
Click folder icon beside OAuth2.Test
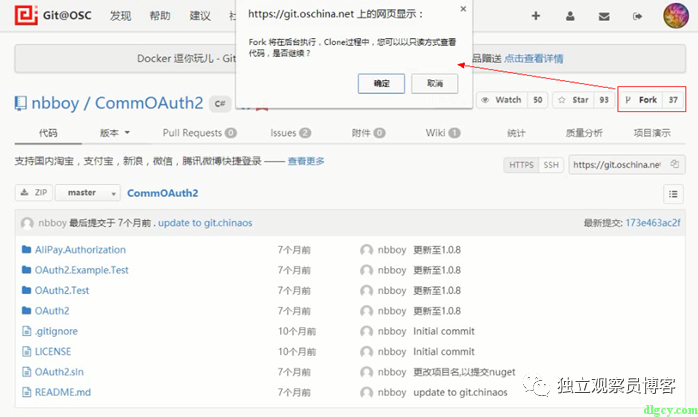[26, 290]
